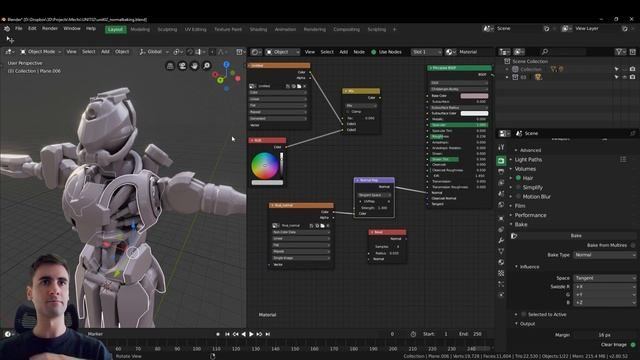Toggle render camera icon for Collection row
Image resolution: width=640 pixels, height=360 pixels.
coord(632,69)
